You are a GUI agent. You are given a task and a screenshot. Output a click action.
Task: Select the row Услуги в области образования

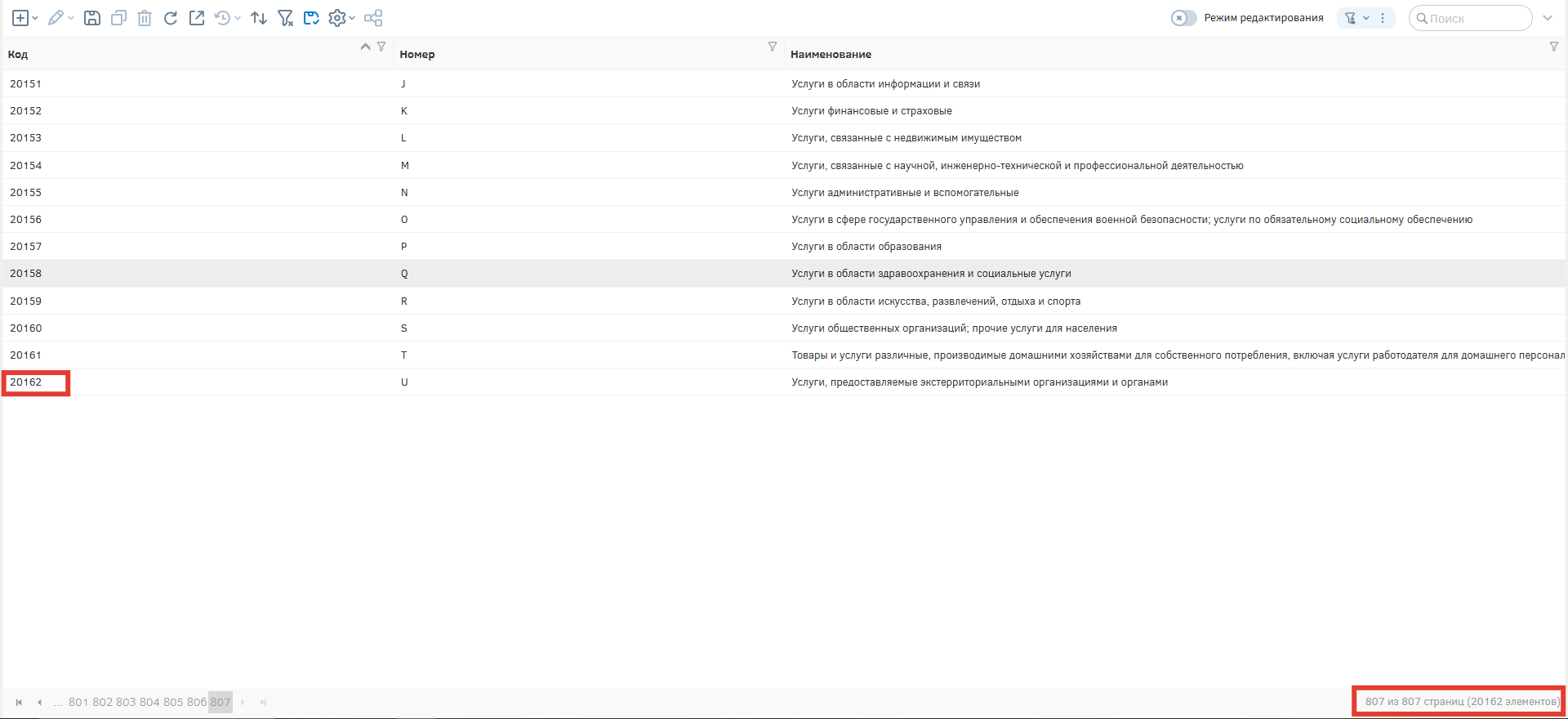[x=784, y=247]
